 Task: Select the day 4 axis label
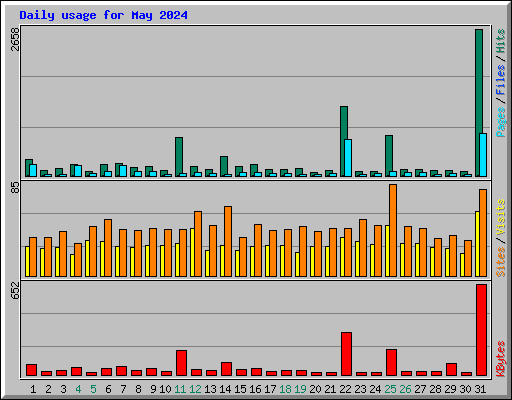pos(78,389)
